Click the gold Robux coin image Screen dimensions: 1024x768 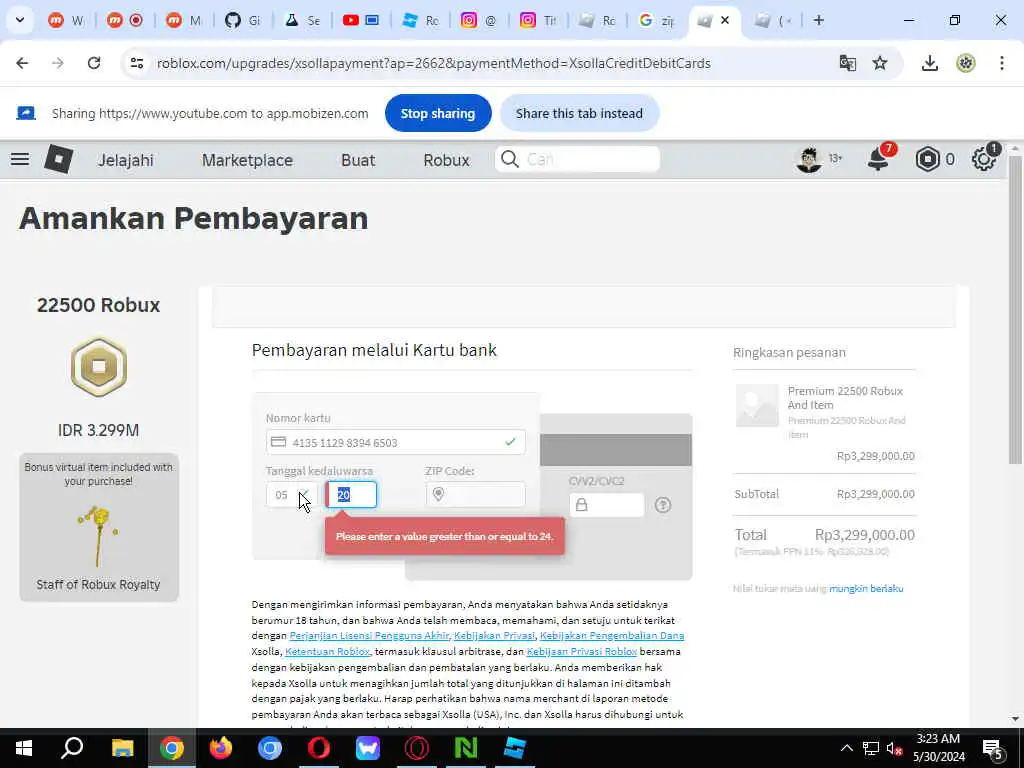[99, 366]
